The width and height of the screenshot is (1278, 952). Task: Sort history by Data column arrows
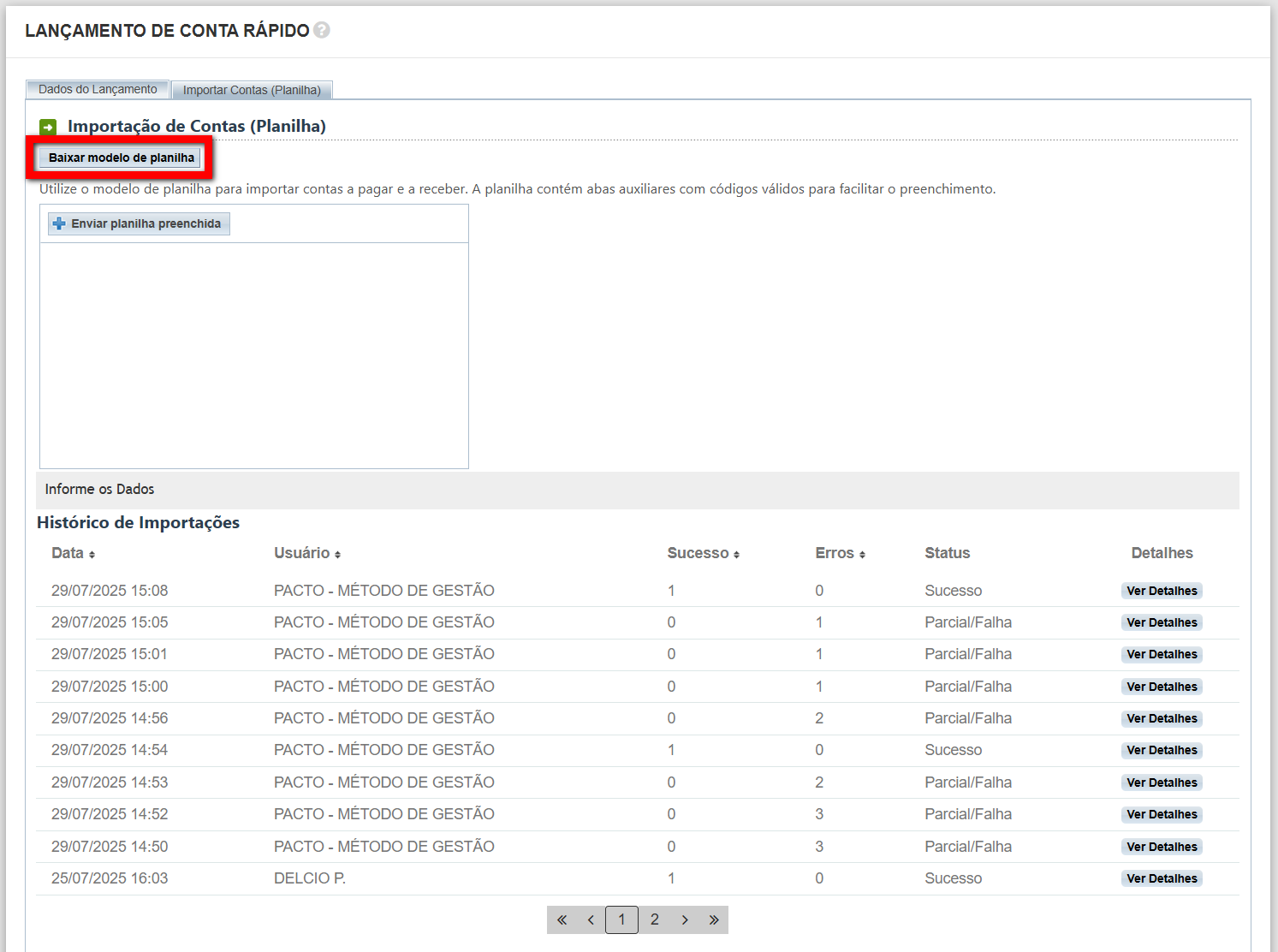point(92,555)
